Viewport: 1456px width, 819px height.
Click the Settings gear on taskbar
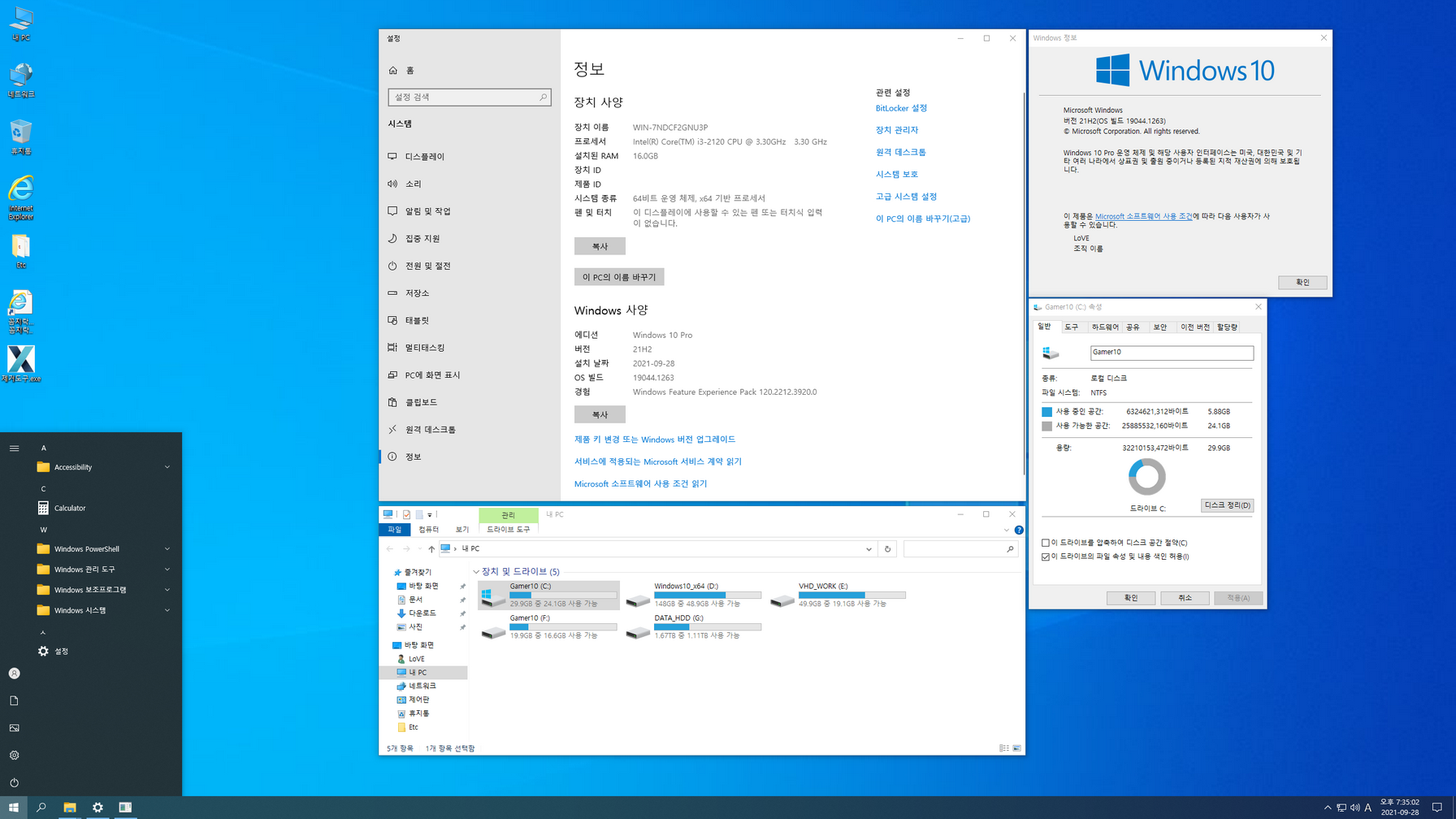tap(97, 808)
